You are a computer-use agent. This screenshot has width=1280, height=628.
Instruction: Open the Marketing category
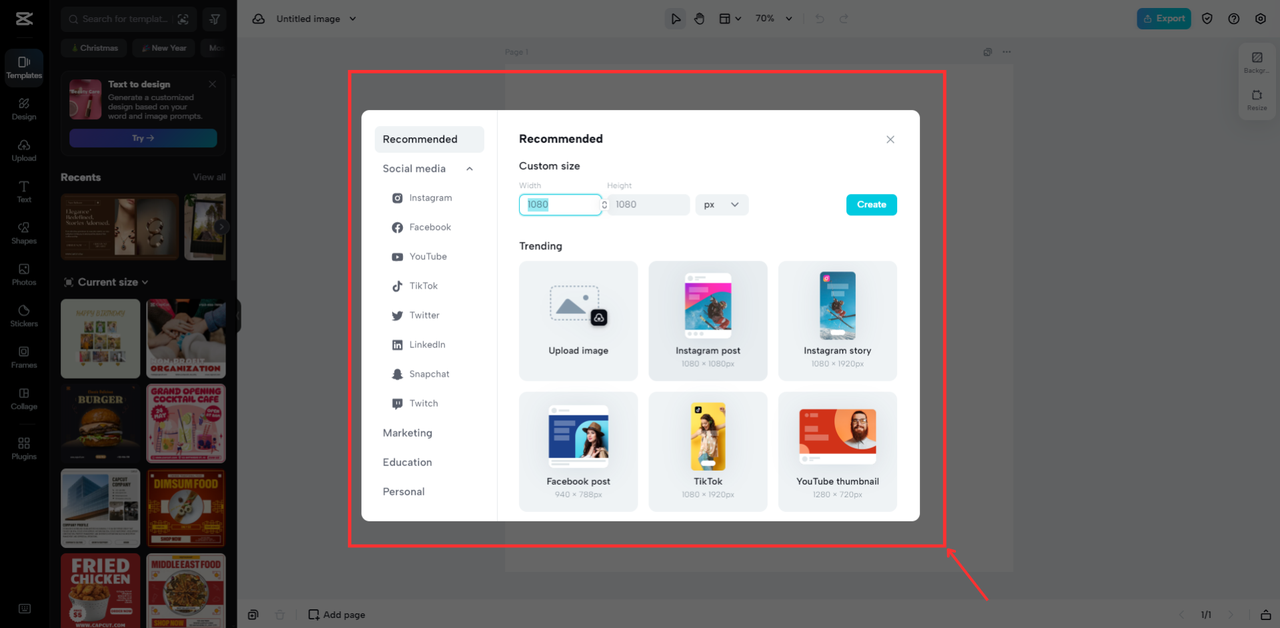click(x=408, y=433)
